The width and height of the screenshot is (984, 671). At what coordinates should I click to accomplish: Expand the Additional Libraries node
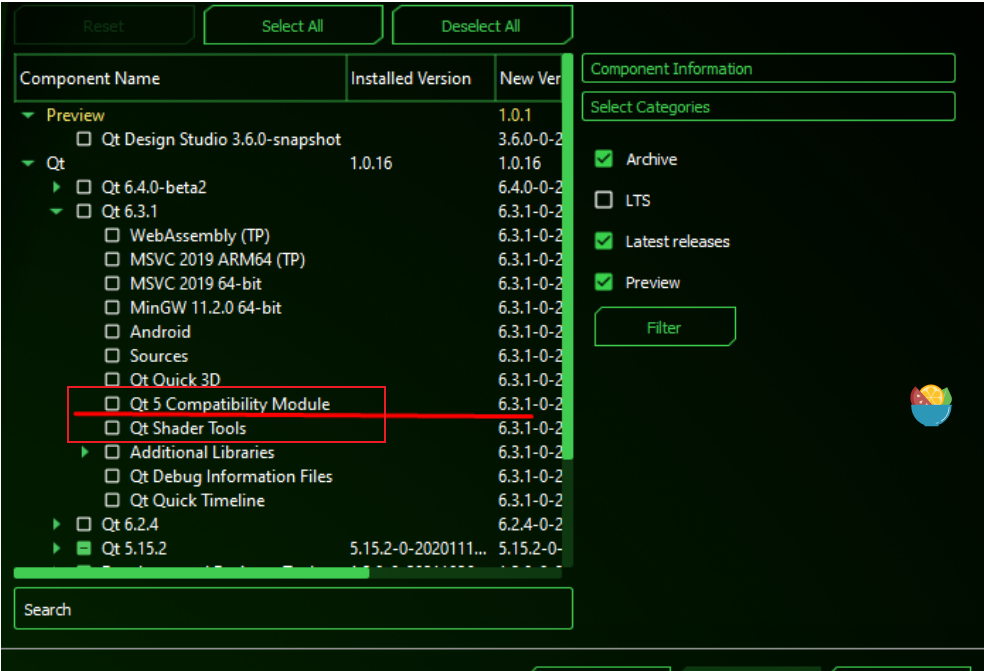point(85,452)
